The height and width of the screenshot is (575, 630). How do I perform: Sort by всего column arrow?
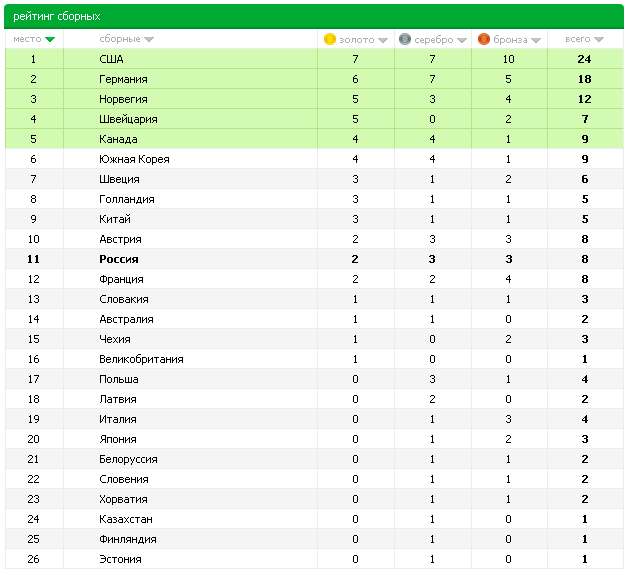[599, 39]
